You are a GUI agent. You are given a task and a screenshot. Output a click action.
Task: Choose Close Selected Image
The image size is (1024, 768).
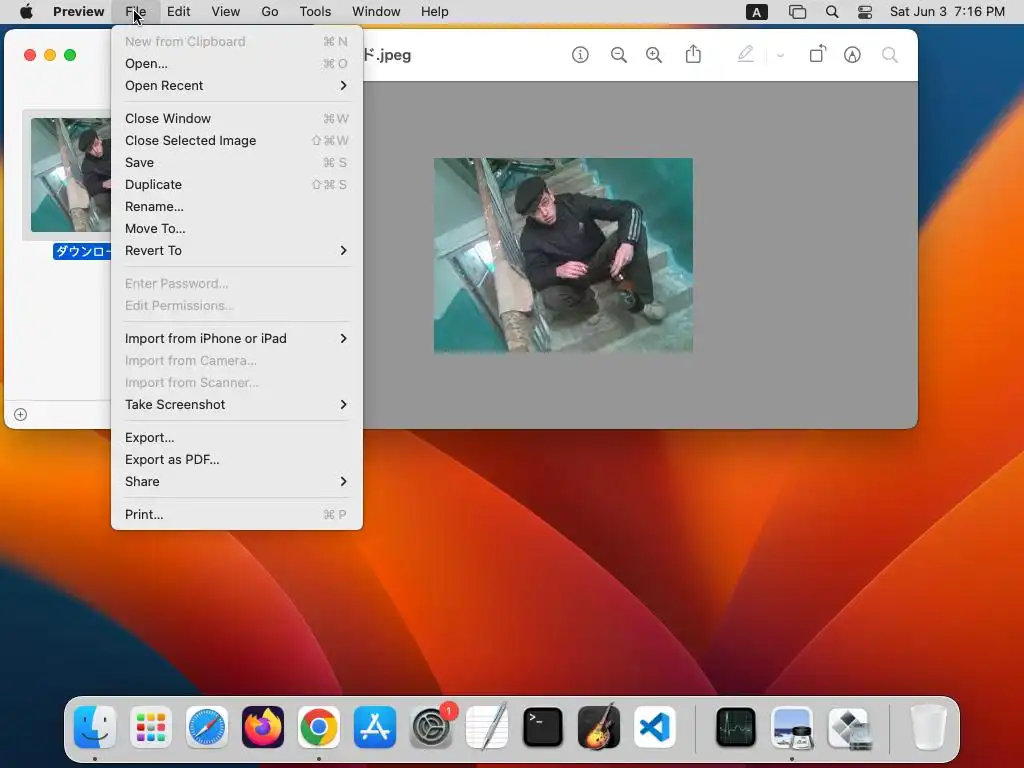tap(236, 140)
